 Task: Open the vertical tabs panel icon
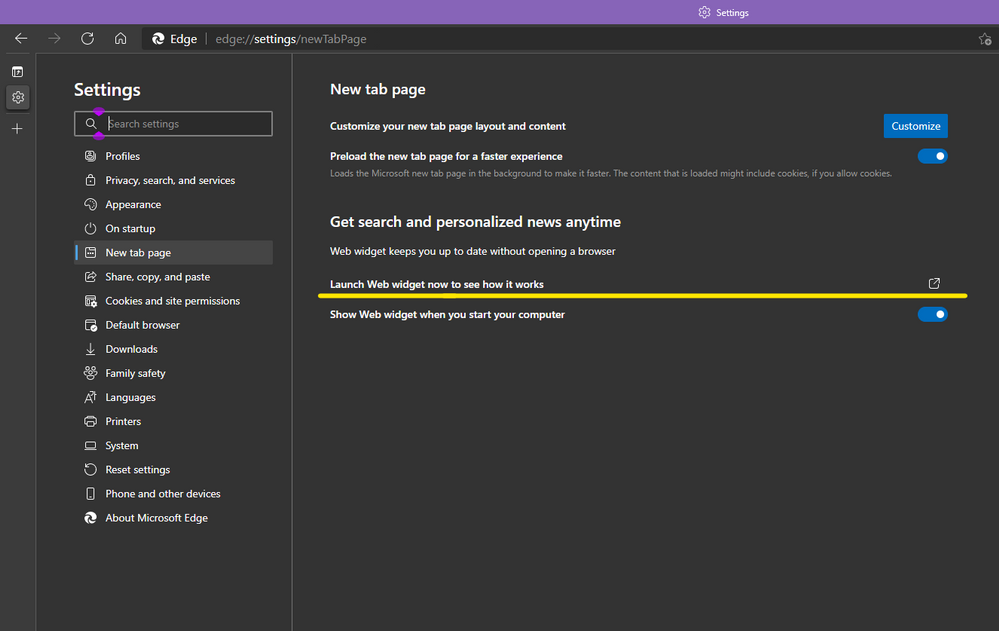tap(17, 72)
